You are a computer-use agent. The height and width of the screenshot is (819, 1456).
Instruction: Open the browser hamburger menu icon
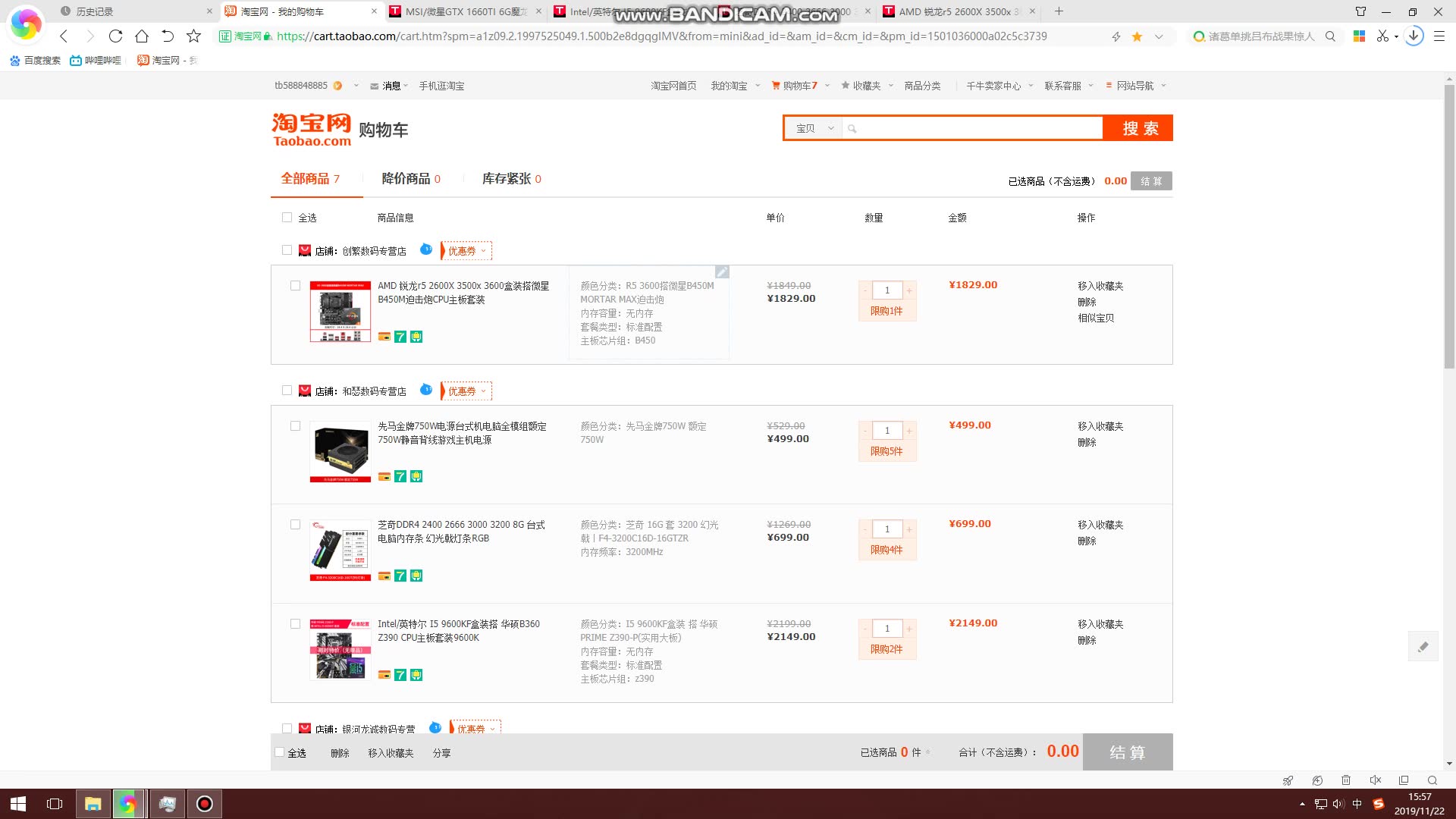pyautogui.click(x=1439, y=36)
